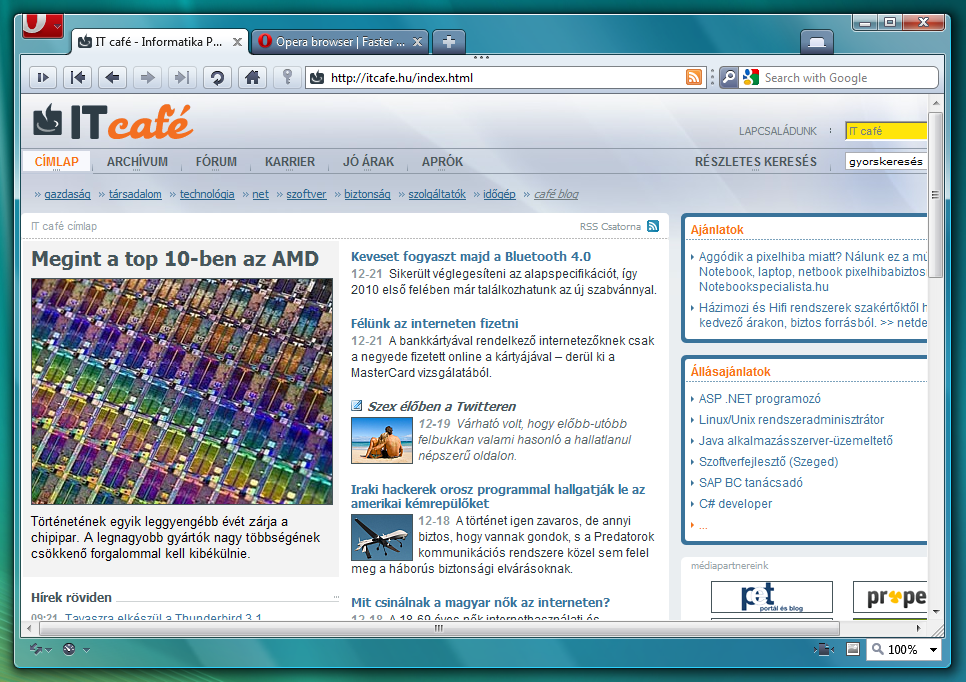Screen dimensions: 966x682
Task: Click the Rewind navigation button
Action: point(78,78)
